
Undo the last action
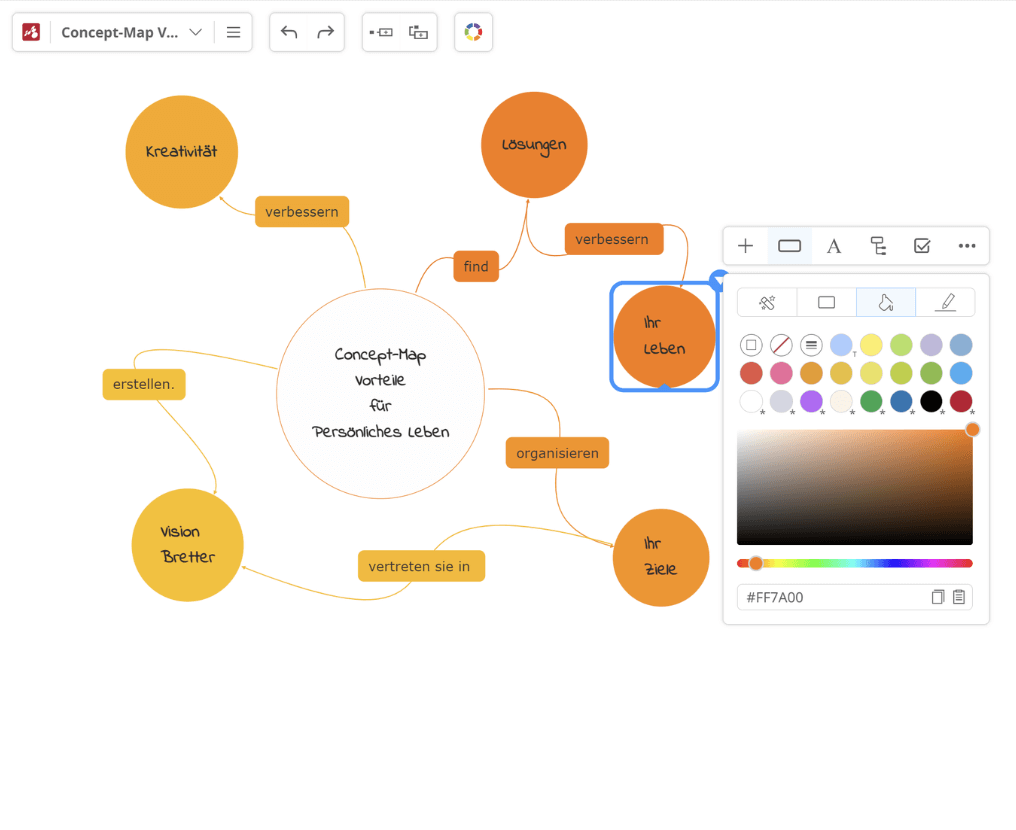(288, 32)
